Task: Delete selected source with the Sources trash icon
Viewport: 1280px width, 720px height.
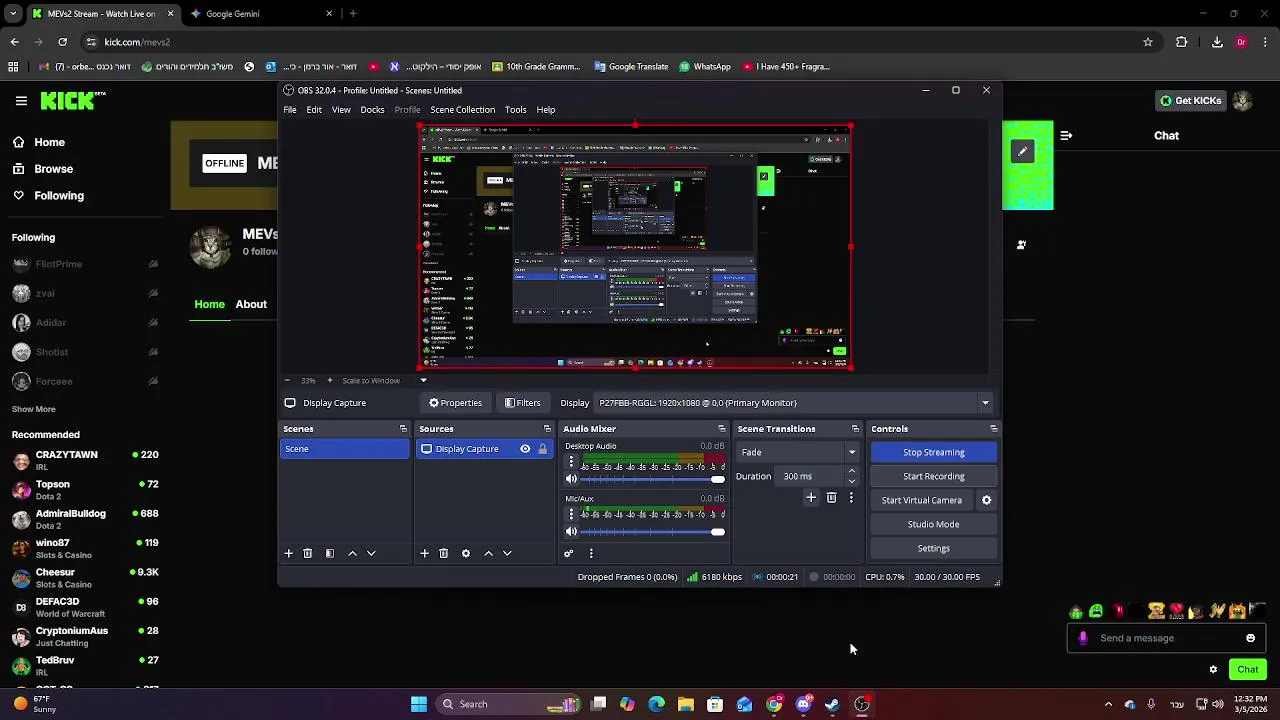Action: 444,553
